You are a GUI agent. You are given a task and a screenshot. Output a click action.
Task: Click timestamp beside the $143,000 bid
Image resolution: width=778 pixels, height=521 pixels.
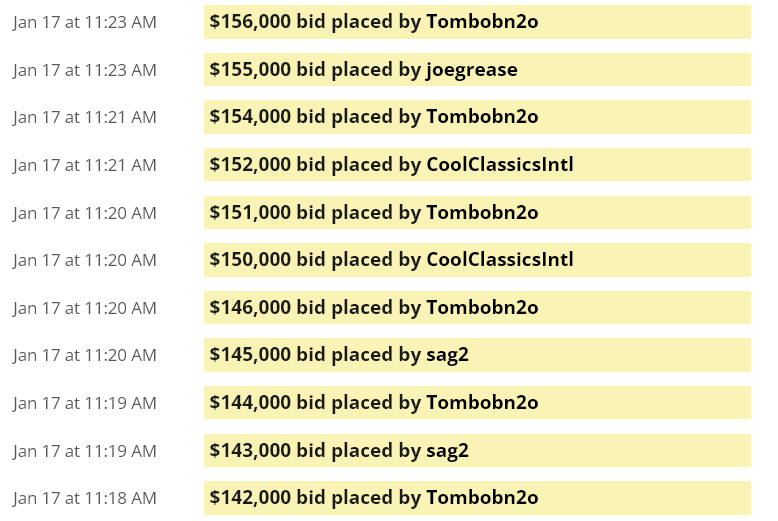click(85, 452)
